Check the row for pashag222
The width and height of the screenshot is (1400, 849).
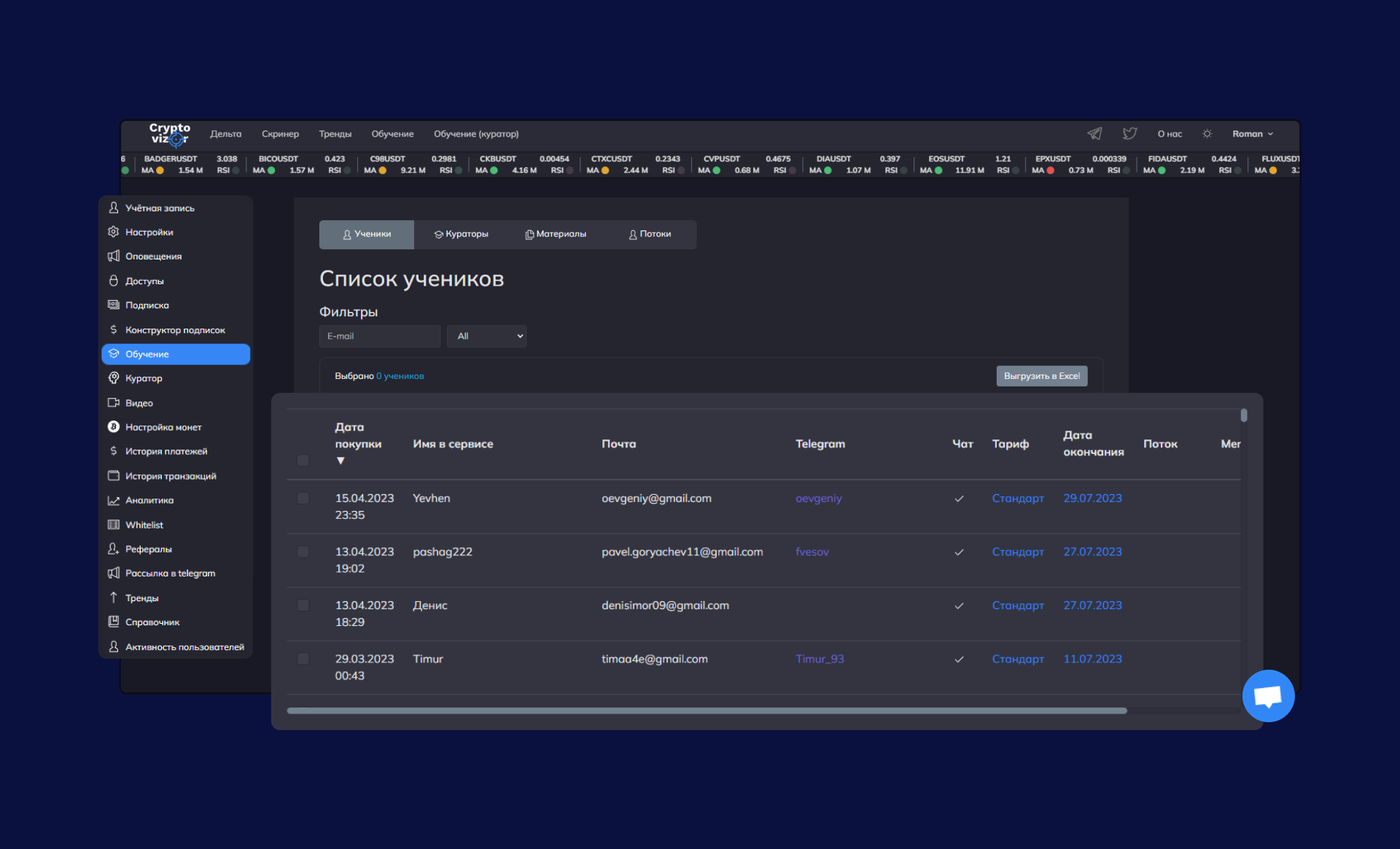pos(303,552)
